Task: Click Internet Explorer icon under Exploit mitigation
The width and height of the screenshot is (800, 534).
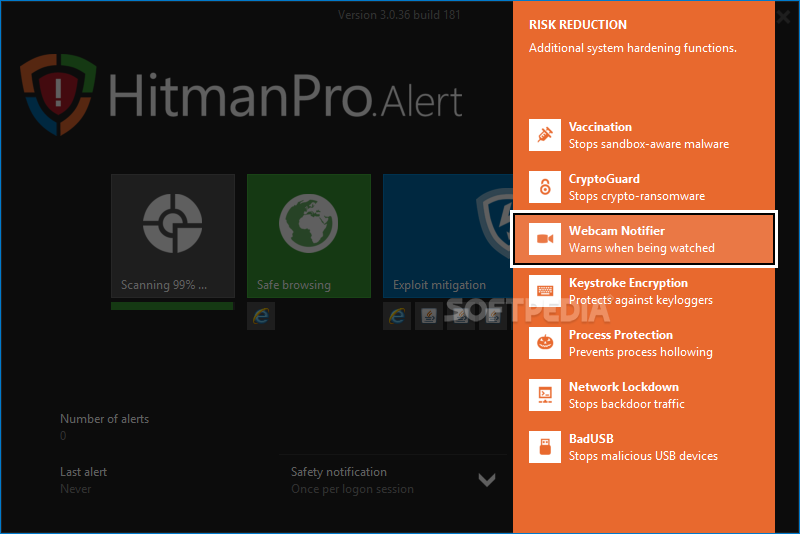Action: [x=397, y=316]
